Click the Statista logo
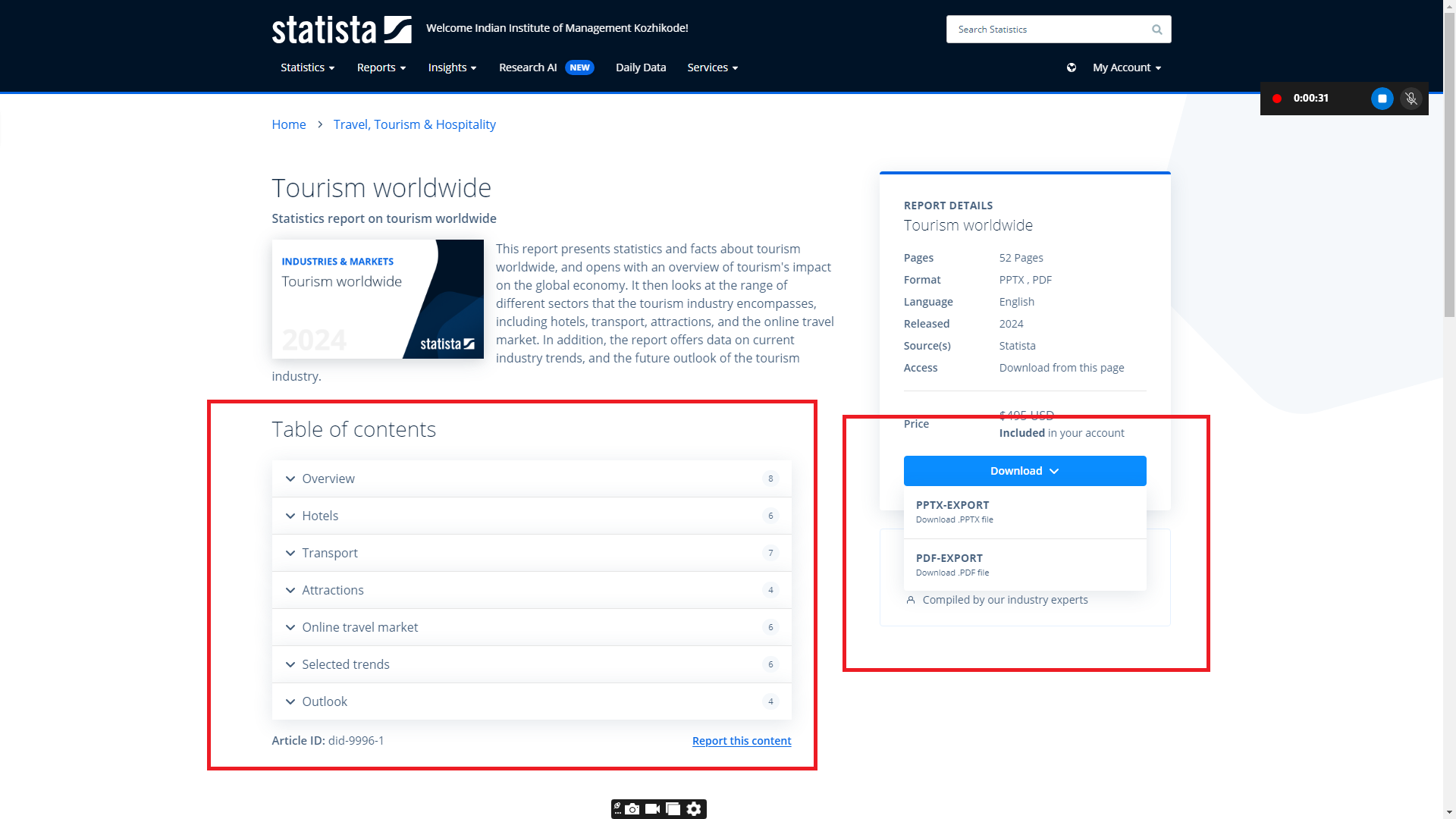 pos(341,30)
